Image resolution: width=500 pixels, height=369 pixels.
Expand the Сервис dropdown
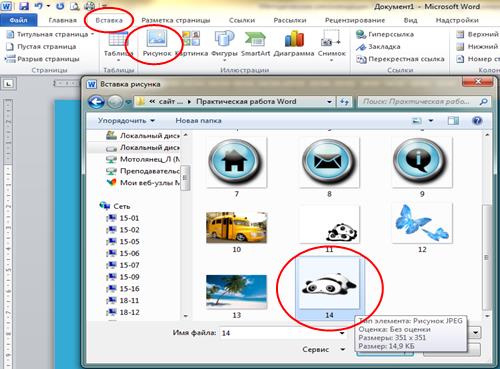pyautogui.click(x=324, y=349)
